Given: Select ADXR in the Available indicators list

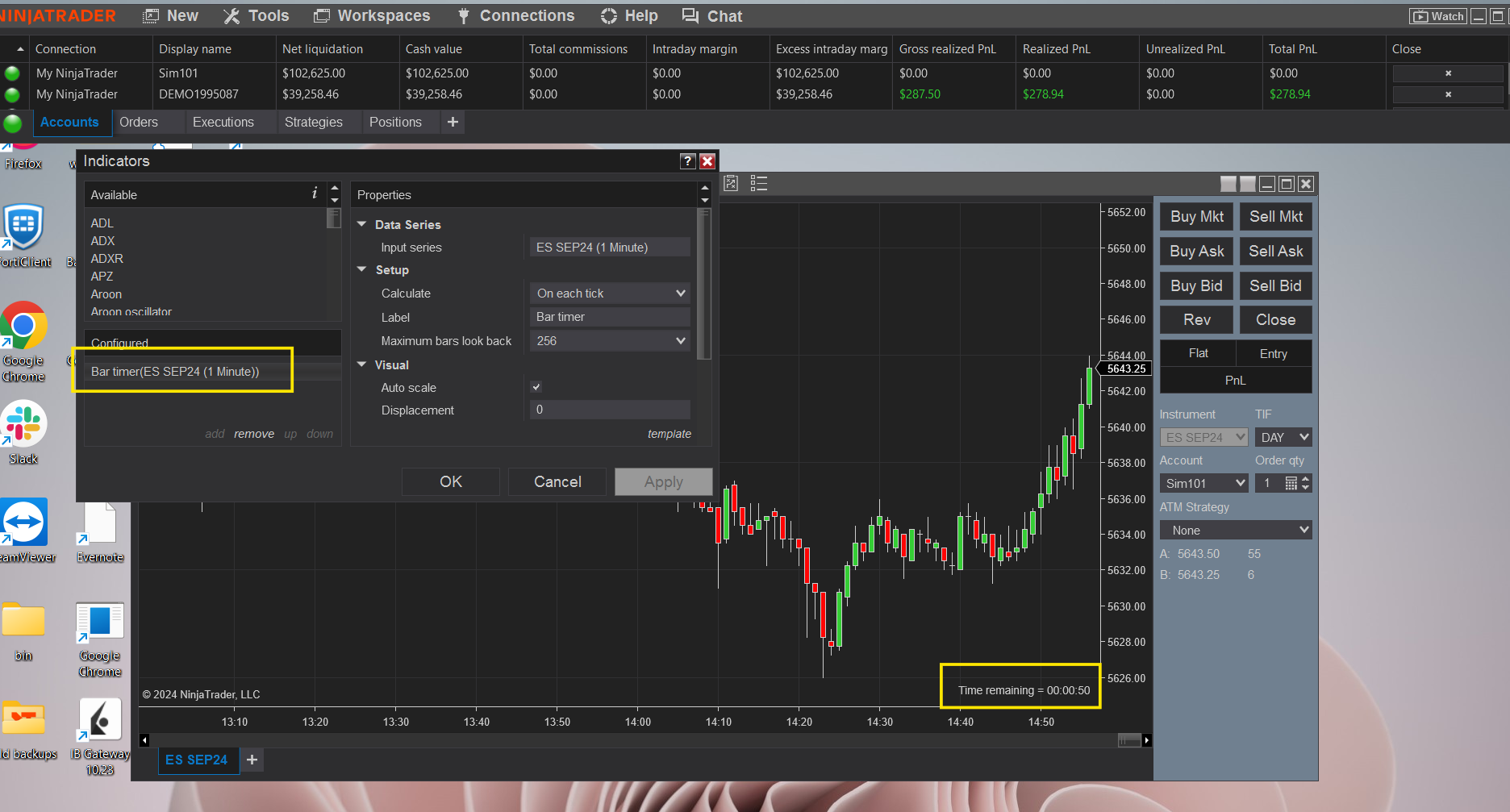Looking at the screenshot, I should [107, 259].
